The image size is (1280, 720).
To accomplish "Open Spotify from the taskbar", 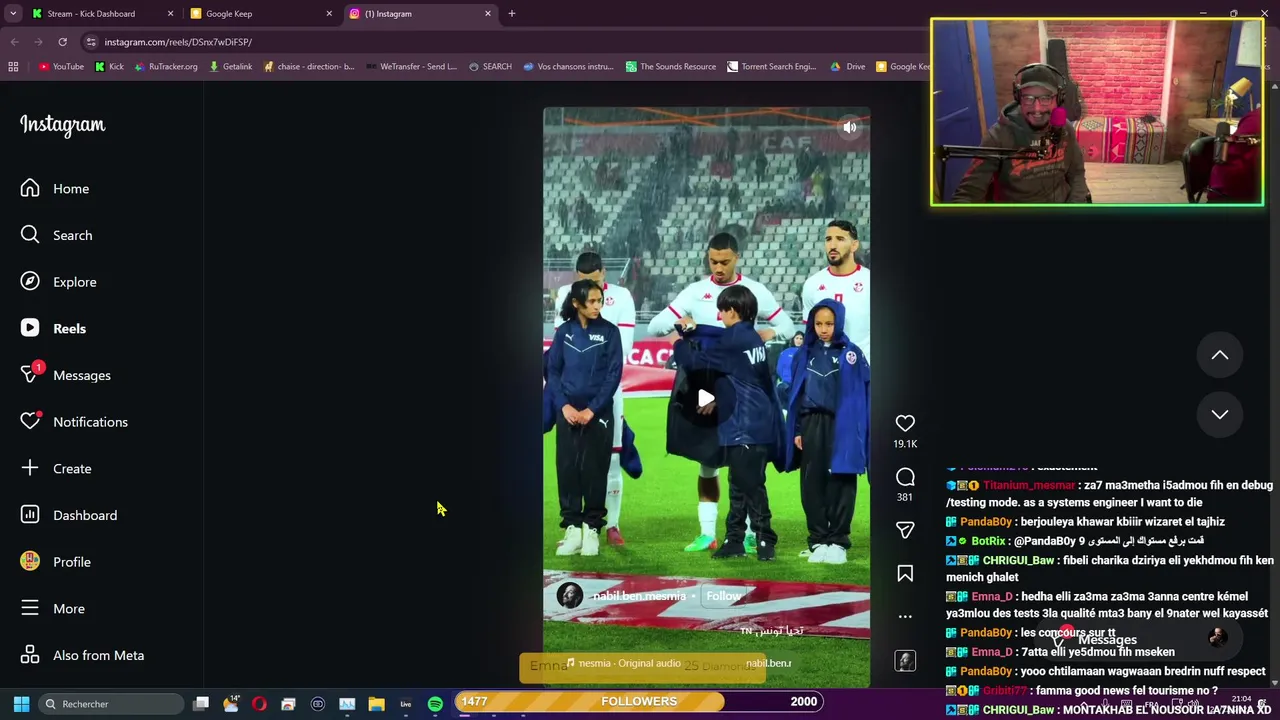I will 435,704.
